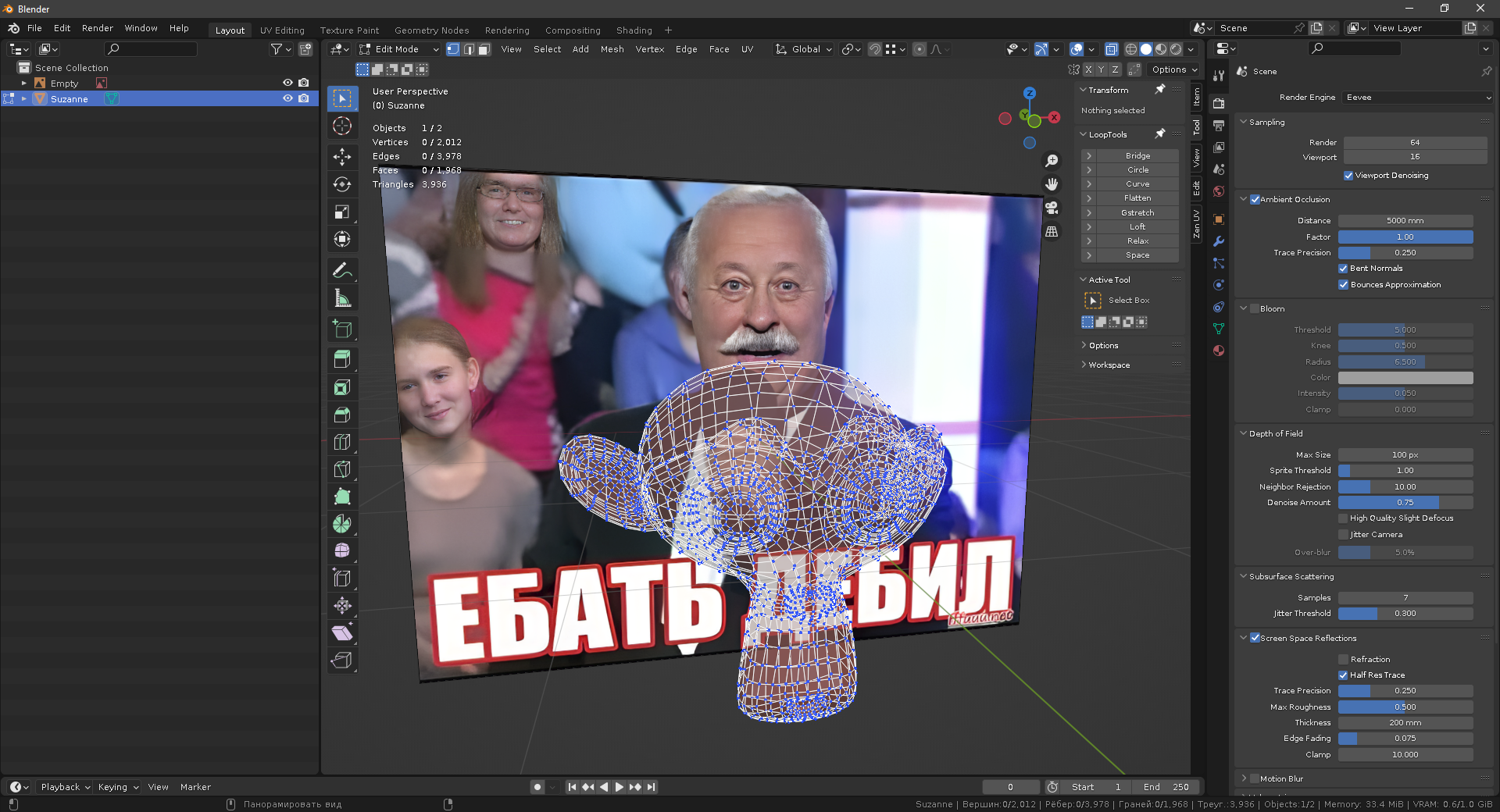Open the Render Engine Eevee dropdown
Image resolution: width=1500 pixels, height=812 pixels.
(x=1418, y=98)
